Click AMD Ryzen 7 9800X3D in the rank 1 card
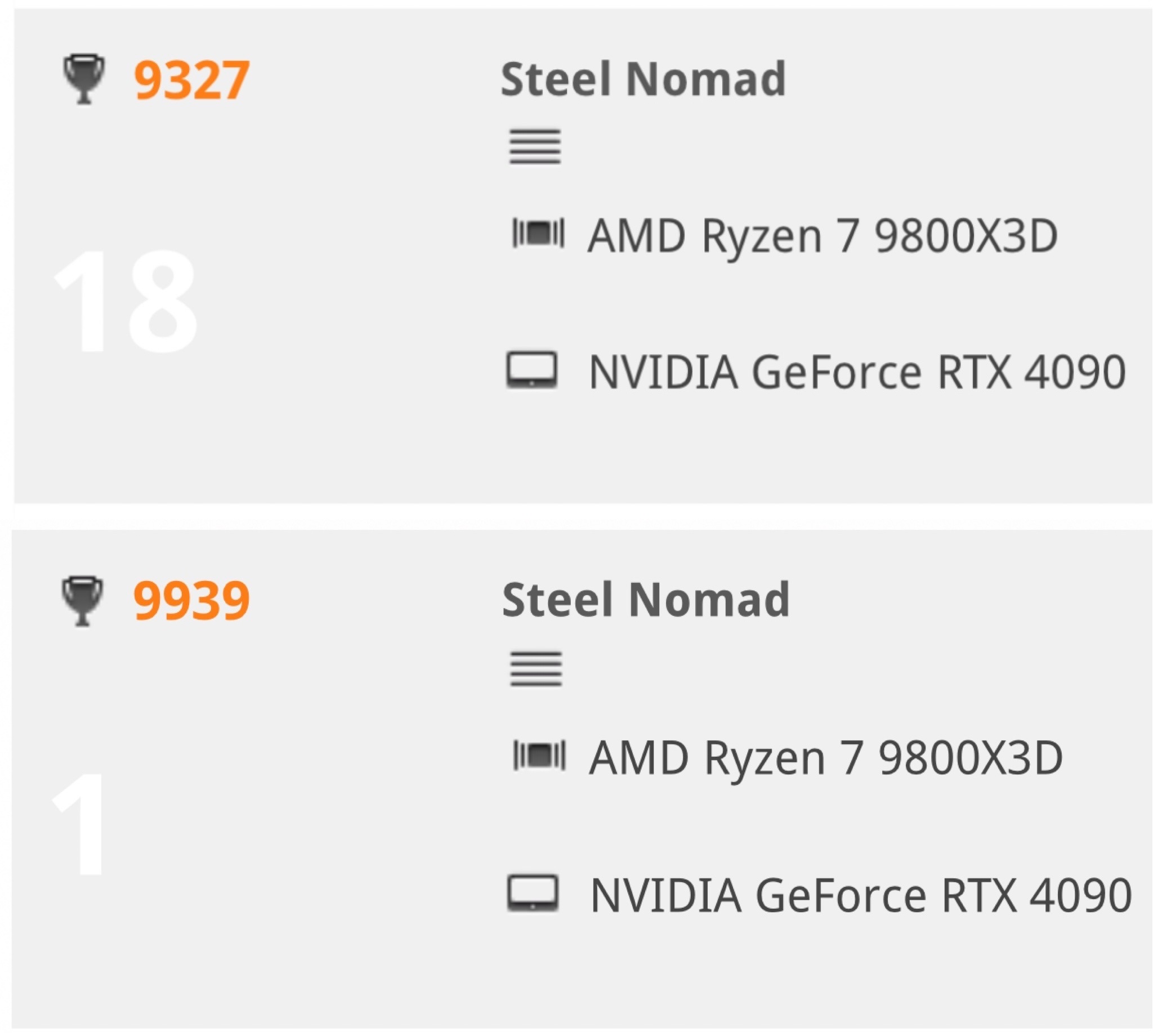The height and width of the screenshot is (1036, 1153). pyautogui.click(x=825, y=758)
